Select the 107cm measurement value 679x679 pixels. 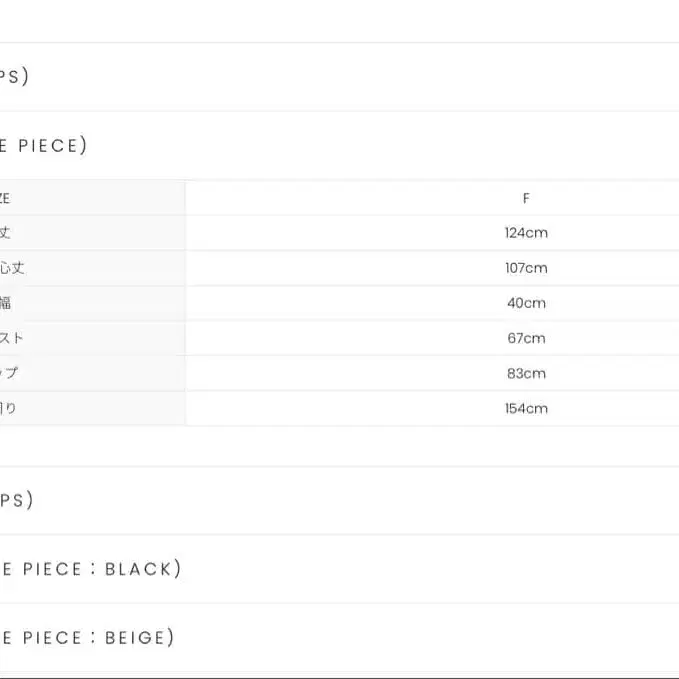(526, 268)
